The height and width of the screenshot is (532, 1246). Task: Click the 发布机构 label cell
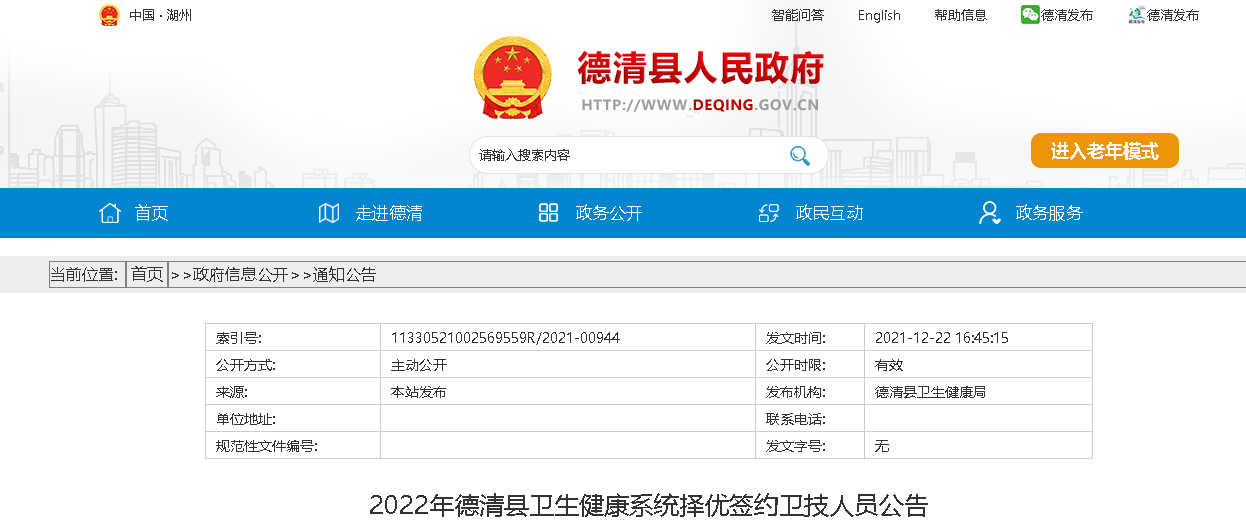pos(810,392)
